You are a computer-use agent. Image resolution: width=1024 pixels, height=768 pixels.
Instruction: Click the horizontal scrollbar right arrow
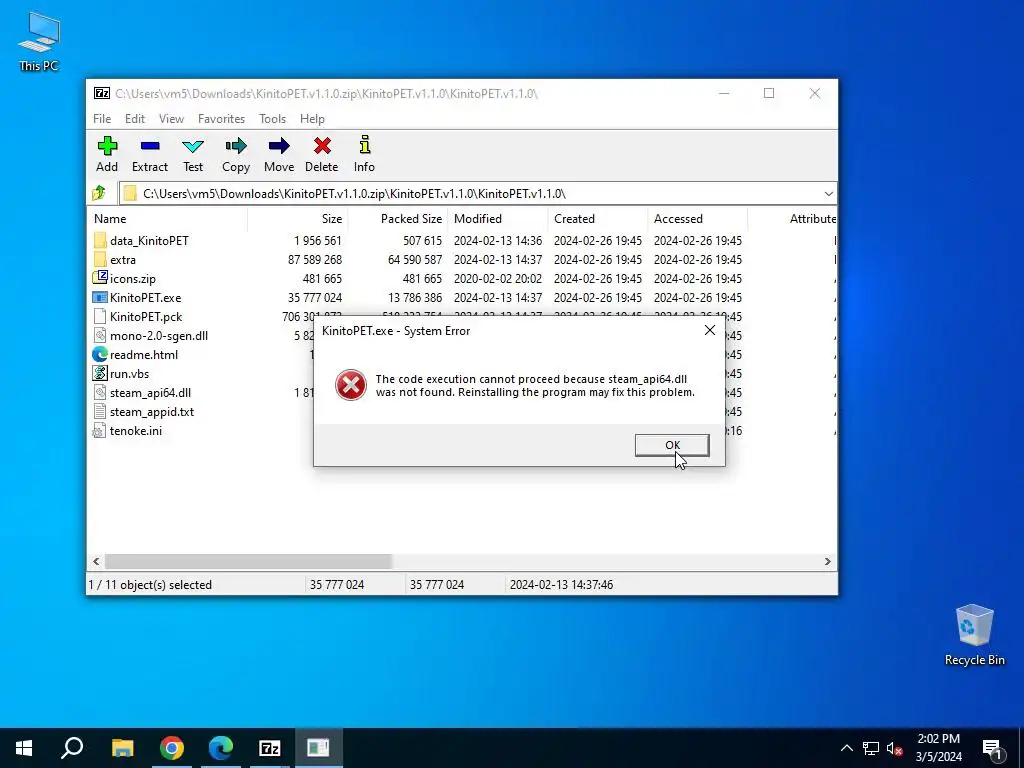click(x=827, y=562)
